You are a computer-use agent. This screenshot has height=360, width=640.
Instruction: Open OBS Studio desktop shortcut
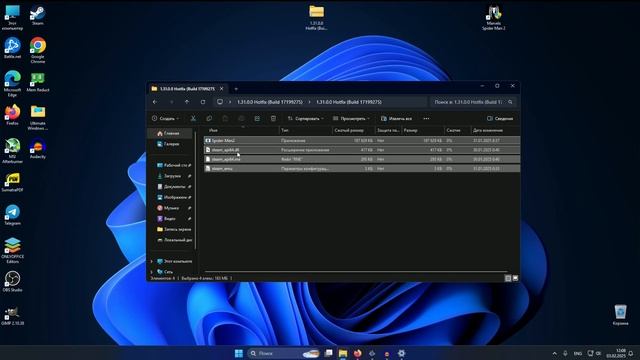tap(12, 282)
